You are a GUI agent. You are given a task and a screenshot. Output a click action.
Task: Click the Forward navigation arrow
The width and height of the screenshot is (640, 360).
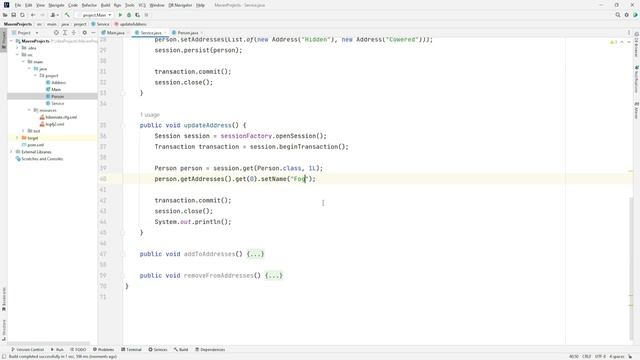tap(42, 15)
